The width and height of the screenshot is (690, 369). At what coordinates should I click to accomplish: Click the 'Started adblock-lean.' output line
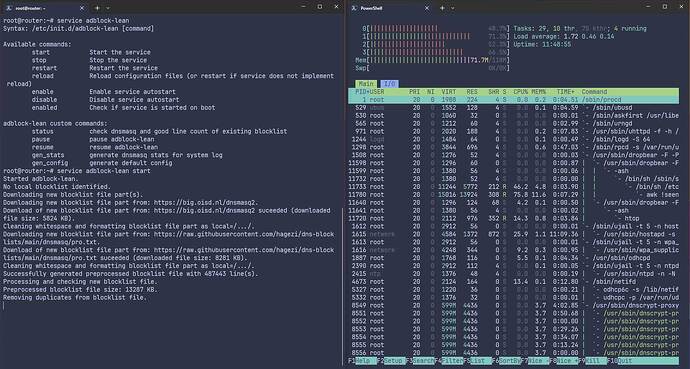point(40,179)
